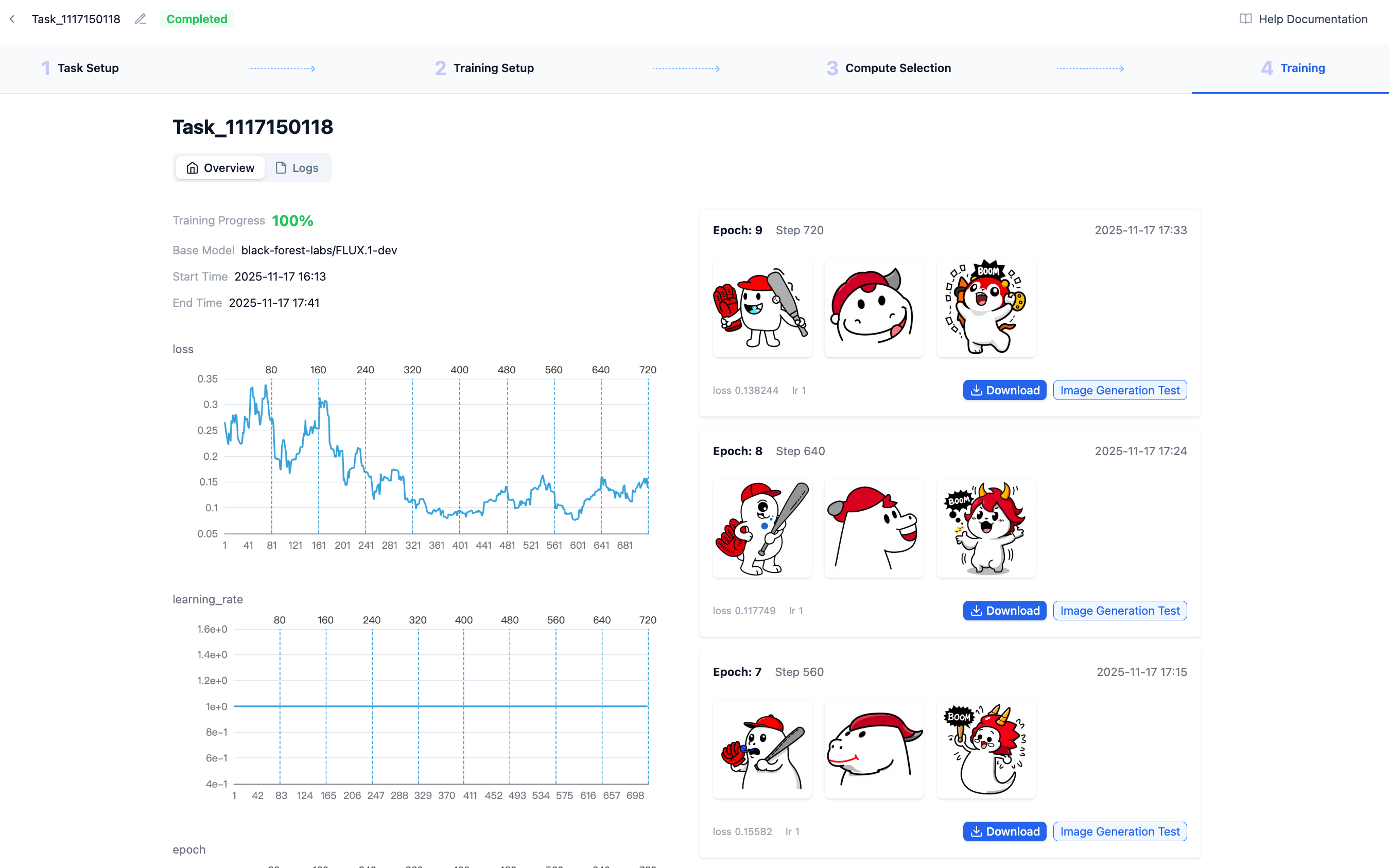Viewport: 1389px width, 868px height.
Task: Click the document icon on Logs tab
Action: coord(281,168)
